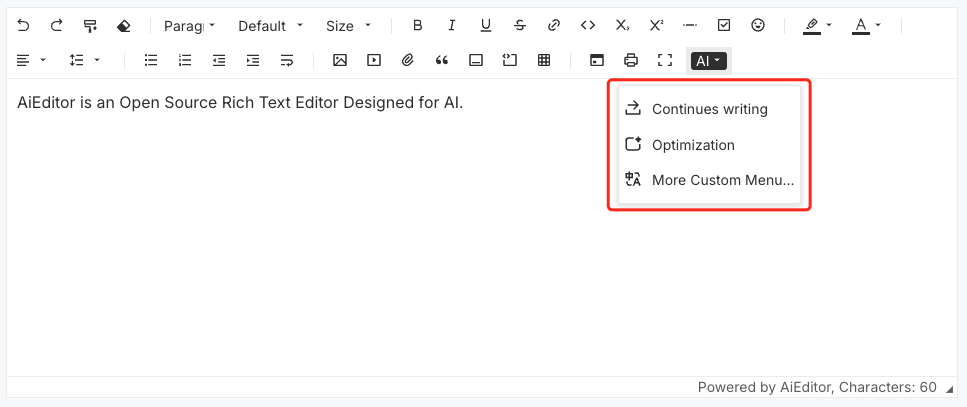Open the Paragraph style dropdown

(189, 26)
